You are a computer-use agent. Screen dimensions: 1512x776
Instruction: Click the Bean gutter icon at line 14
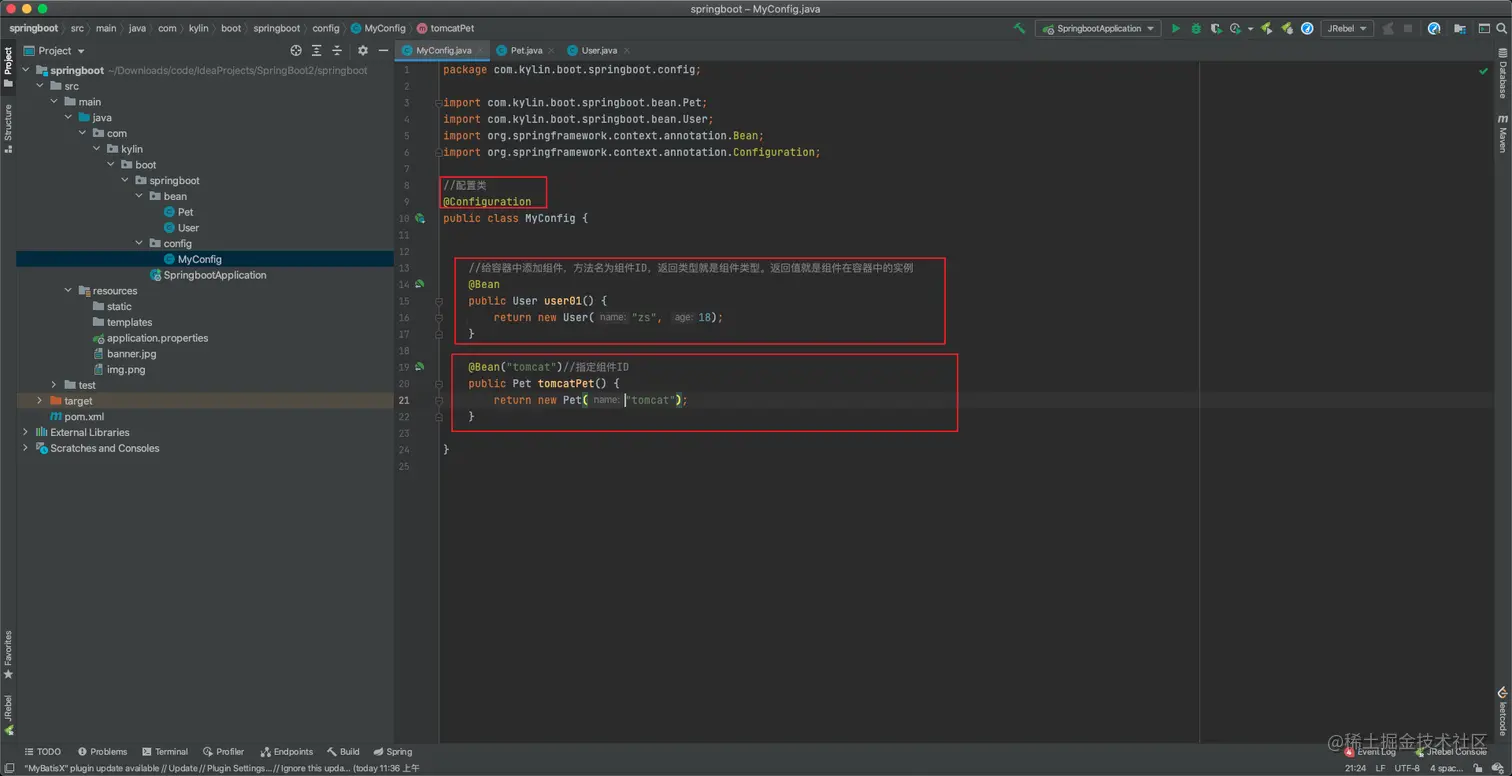(420, 284)
